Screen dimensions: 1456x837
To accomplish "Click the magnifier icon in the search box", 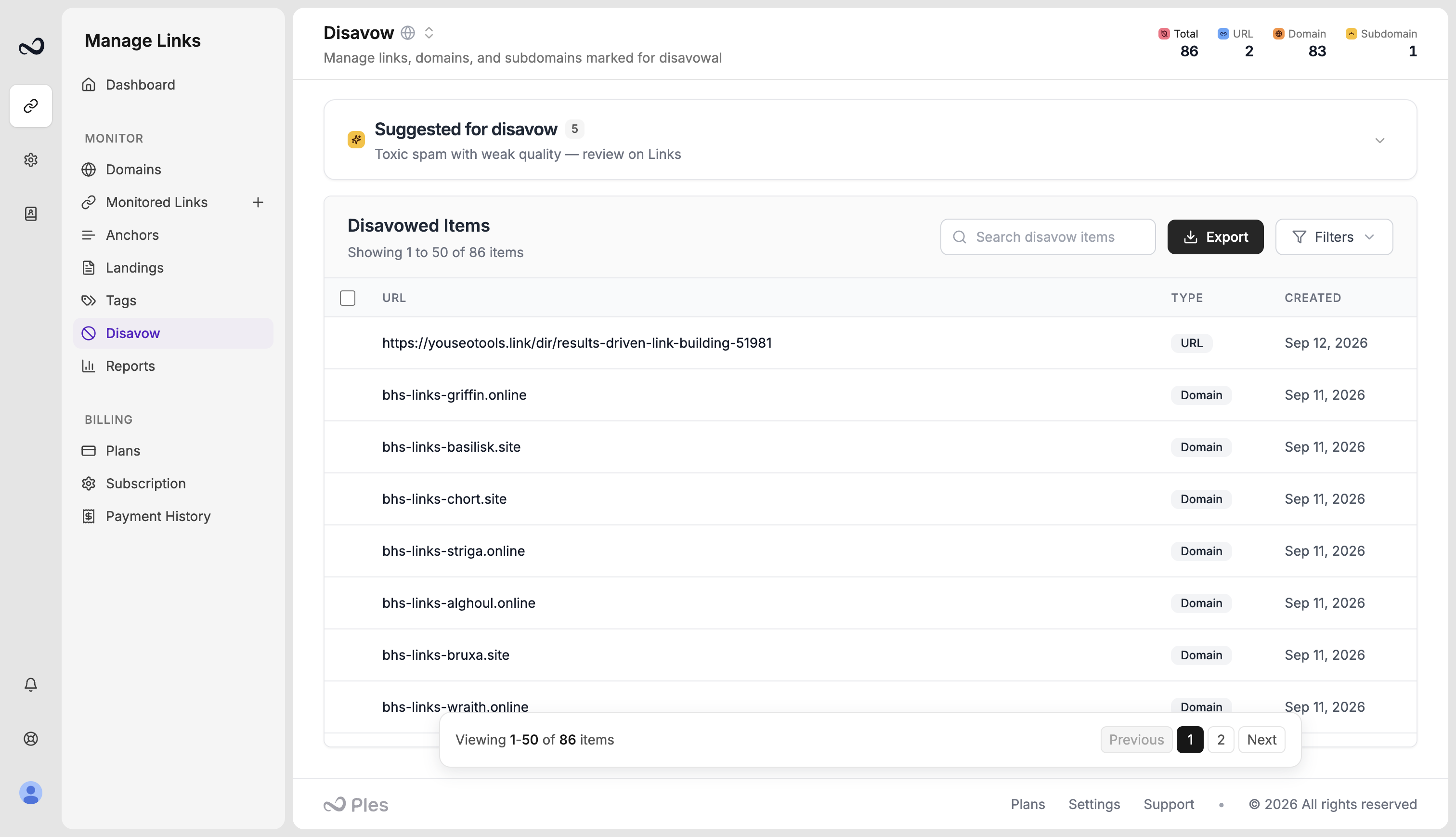I will [960, 237].
